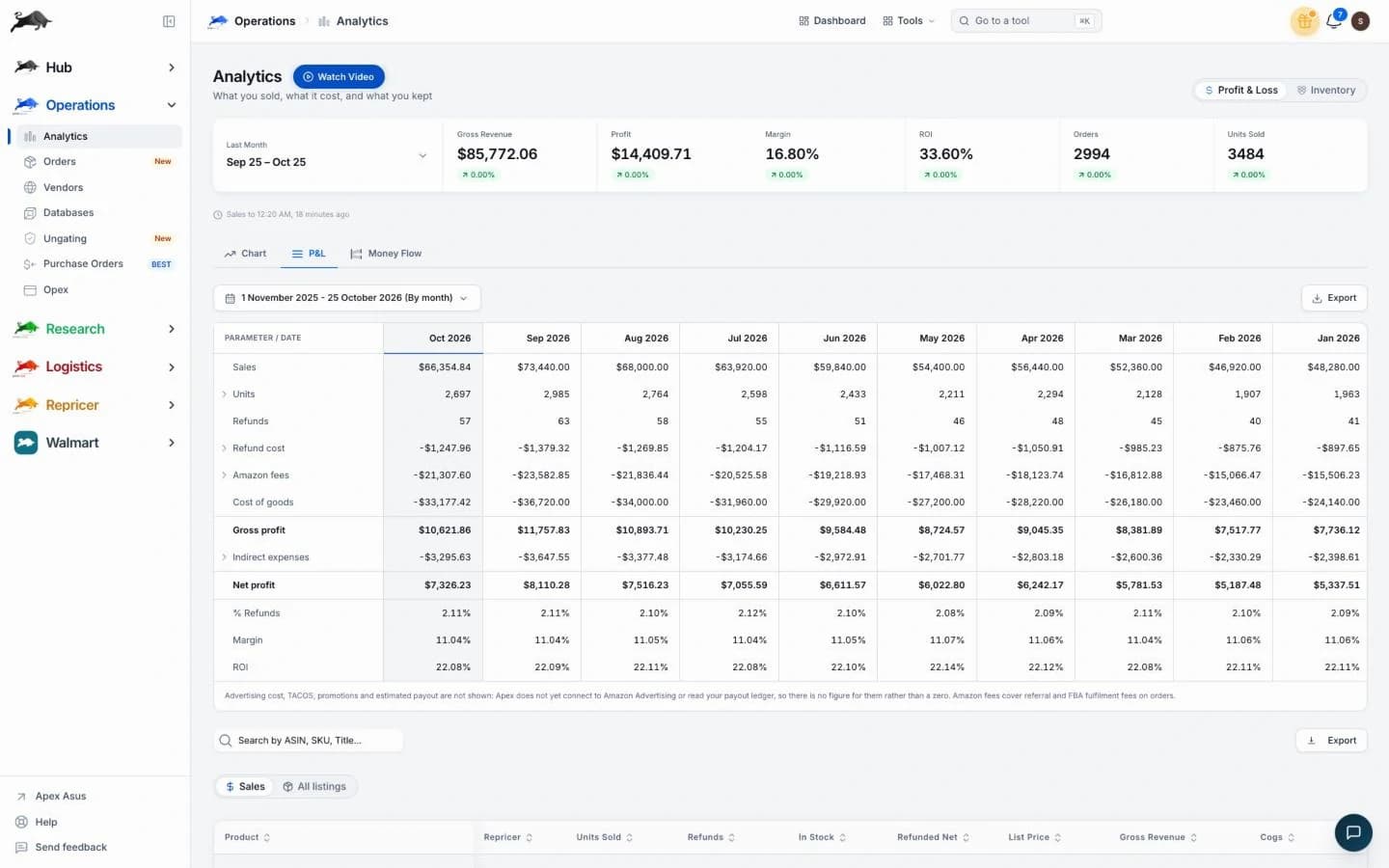The image size is (1389, 868).
Task: Open the chat support bubble
Action: pos(1353,832)
